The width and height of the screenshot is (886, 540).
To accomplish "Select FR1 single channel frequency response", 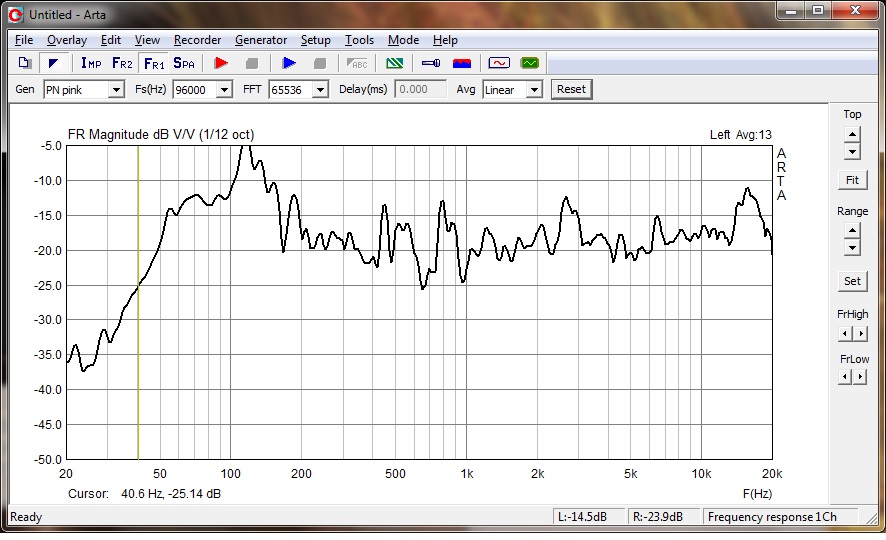I will click(x=154, y=63).
